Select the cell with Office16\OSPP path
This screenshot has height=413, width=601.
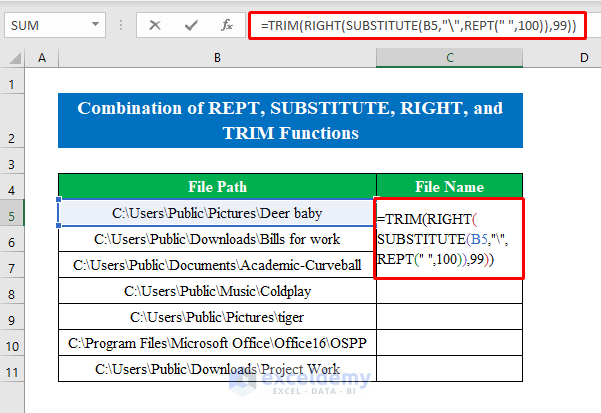click(x=217, y=343)
